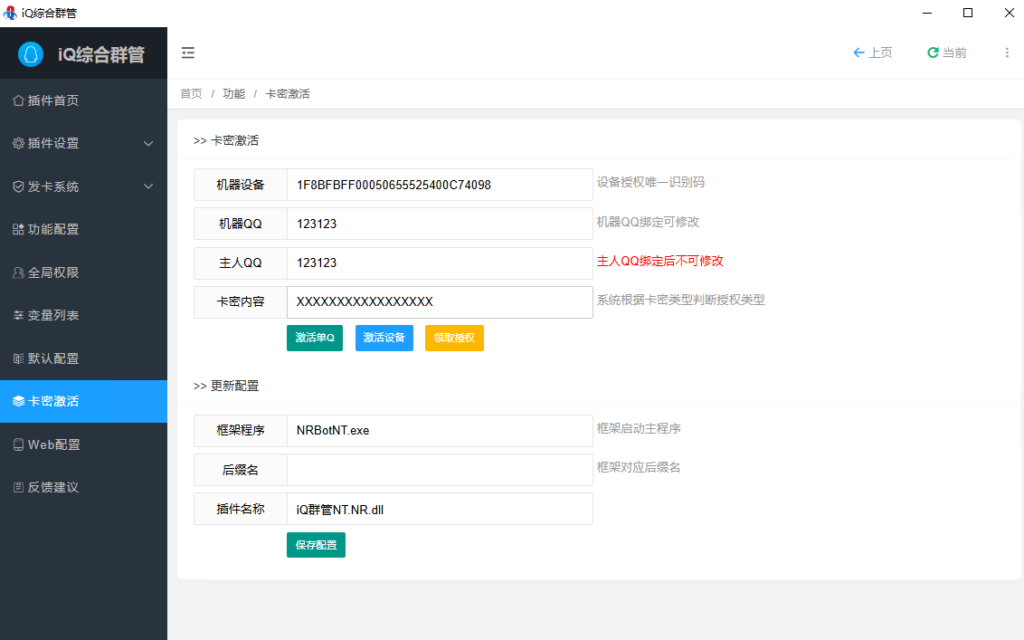Viewport: 1024px width, 640px height.
Task: Open the 功能配置 sidebar item
Action: pos(84,229)
